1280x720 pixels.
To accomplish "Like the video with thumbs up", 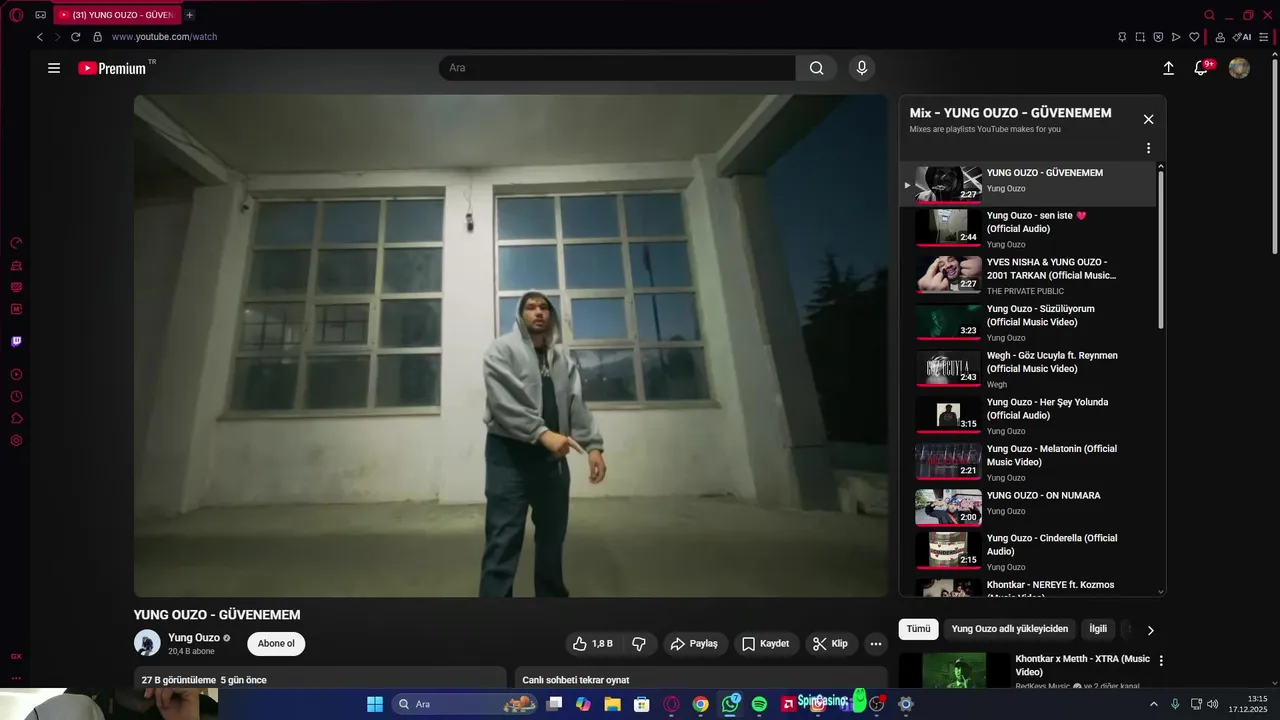I will [x=592, y=644].
